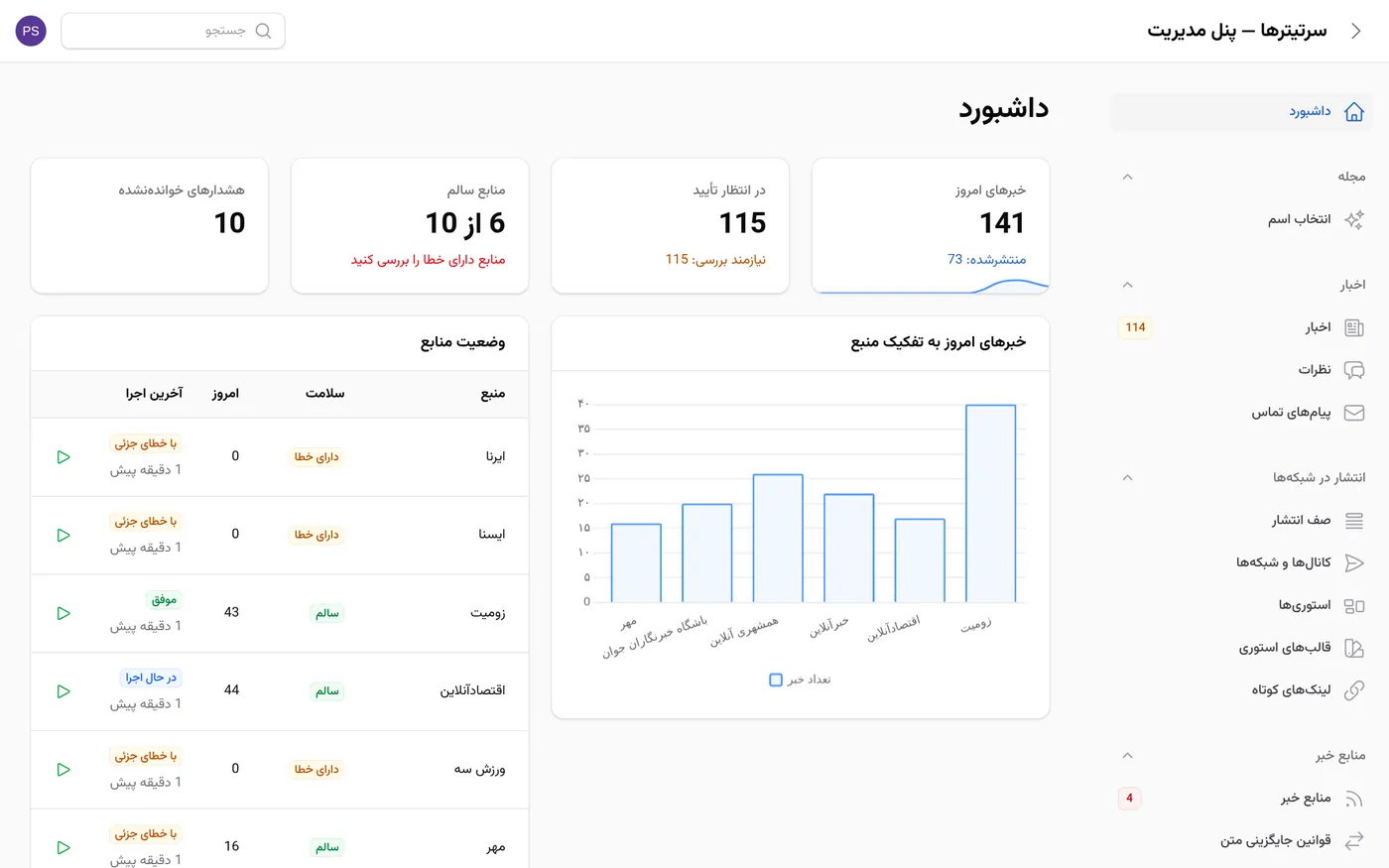Viewport: 1389px width, 868px height.
Task: Run the ایسنا source play button
Action: [x=63, y=535]
